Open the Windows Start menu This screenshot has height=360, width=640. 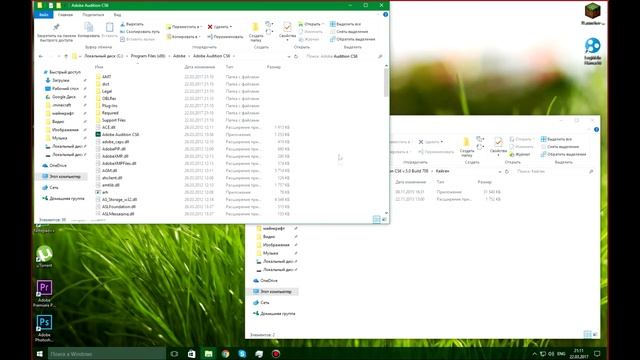click(40, 354)
